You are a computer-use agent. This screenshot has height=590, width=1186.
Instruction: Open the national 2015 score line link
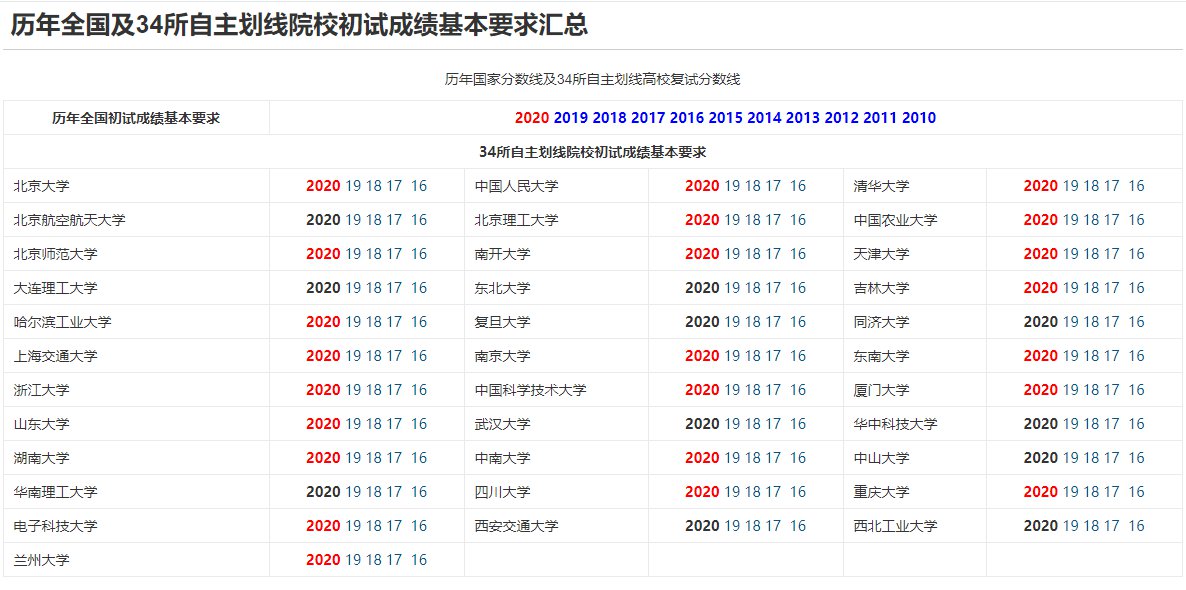click(725, 118)
